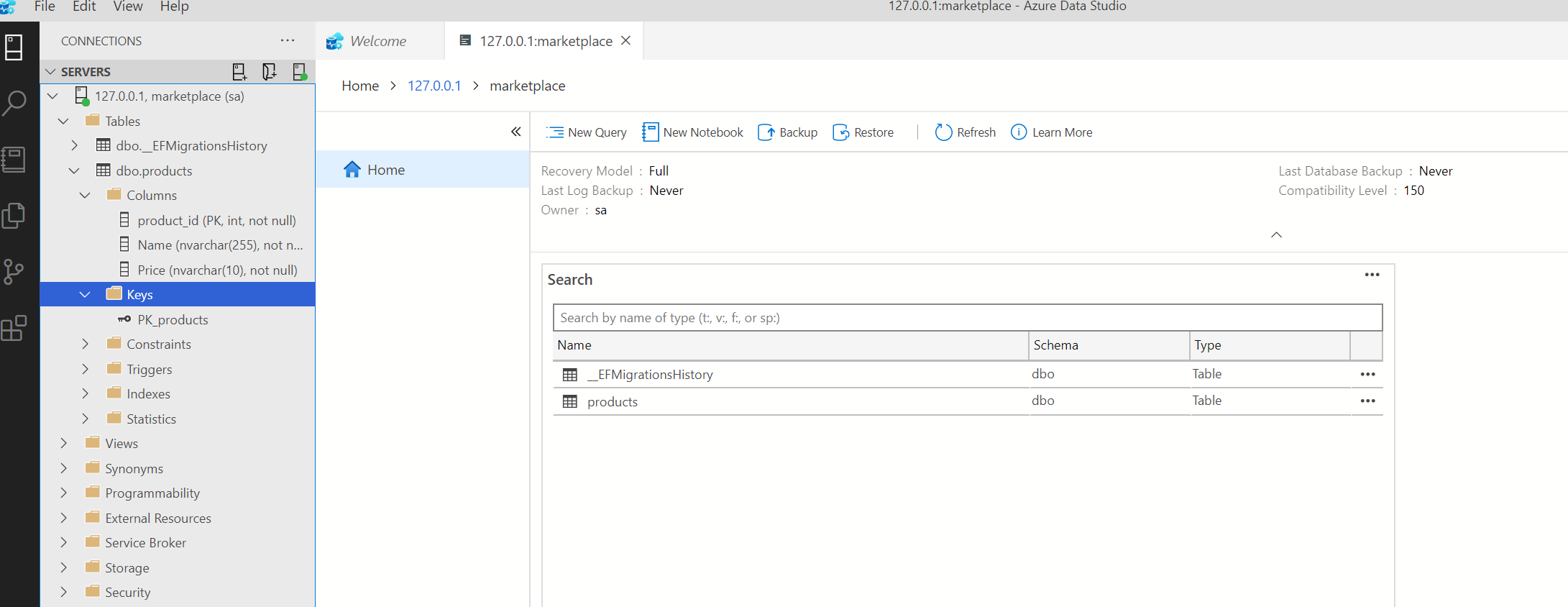Select the 127.0.0.1:marketplace tab

(545, 41)
